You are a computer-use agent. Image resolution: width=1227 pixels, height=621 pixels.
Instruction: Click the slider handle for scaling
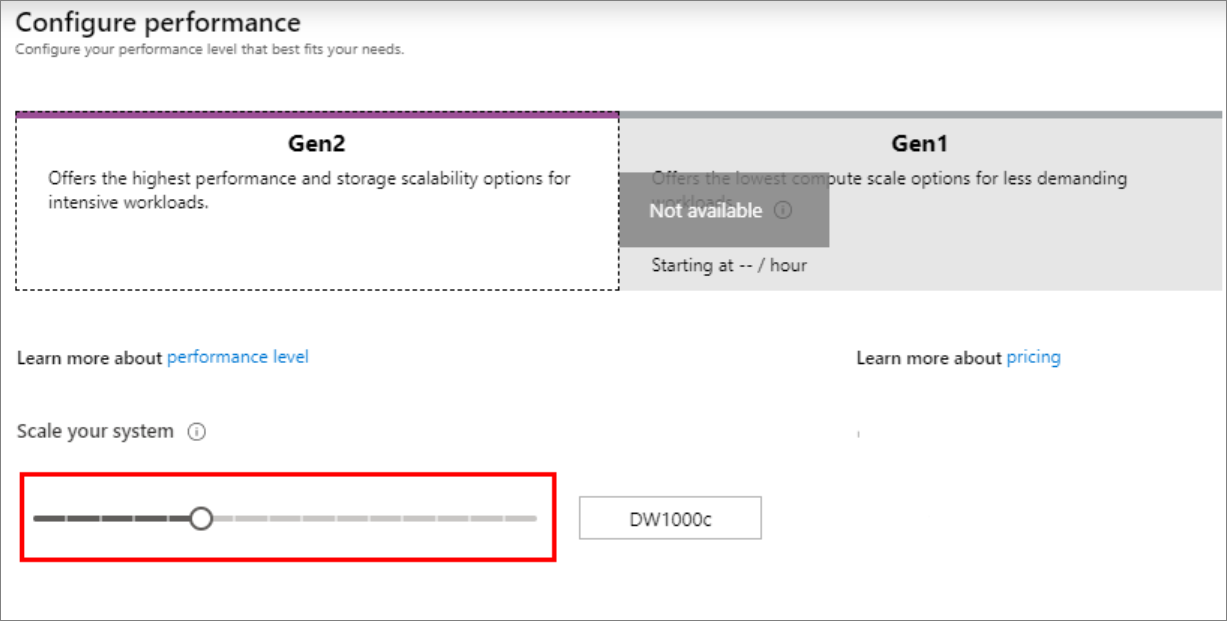tap(201, 518)
